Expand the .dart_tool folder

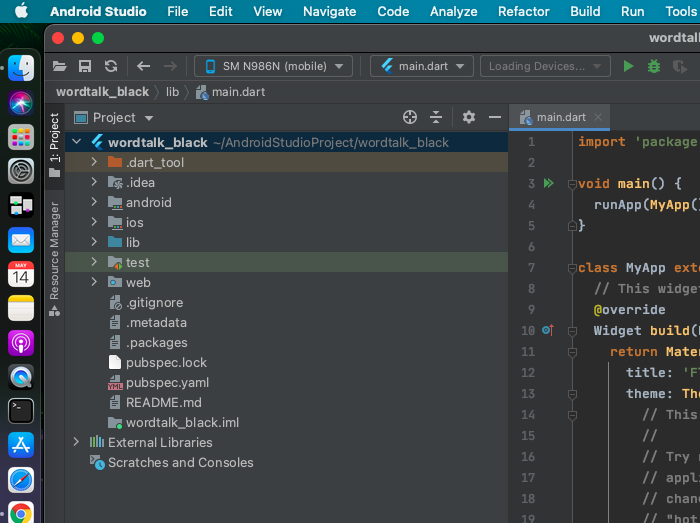(94, 162)
